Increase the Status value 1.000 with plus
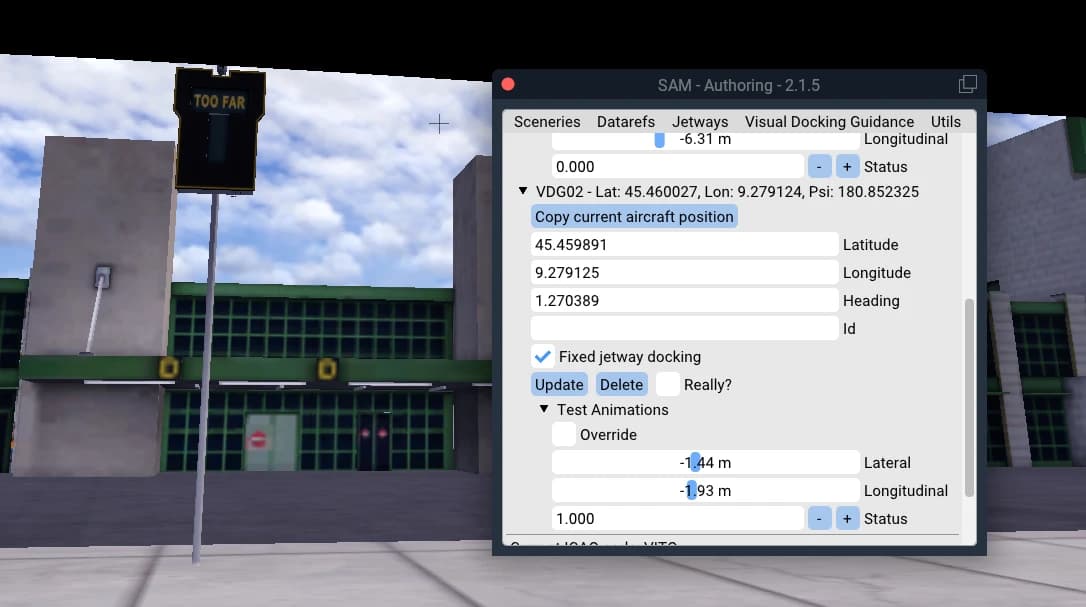Viewport: 1086px width, 607px height. pos(847,518)
